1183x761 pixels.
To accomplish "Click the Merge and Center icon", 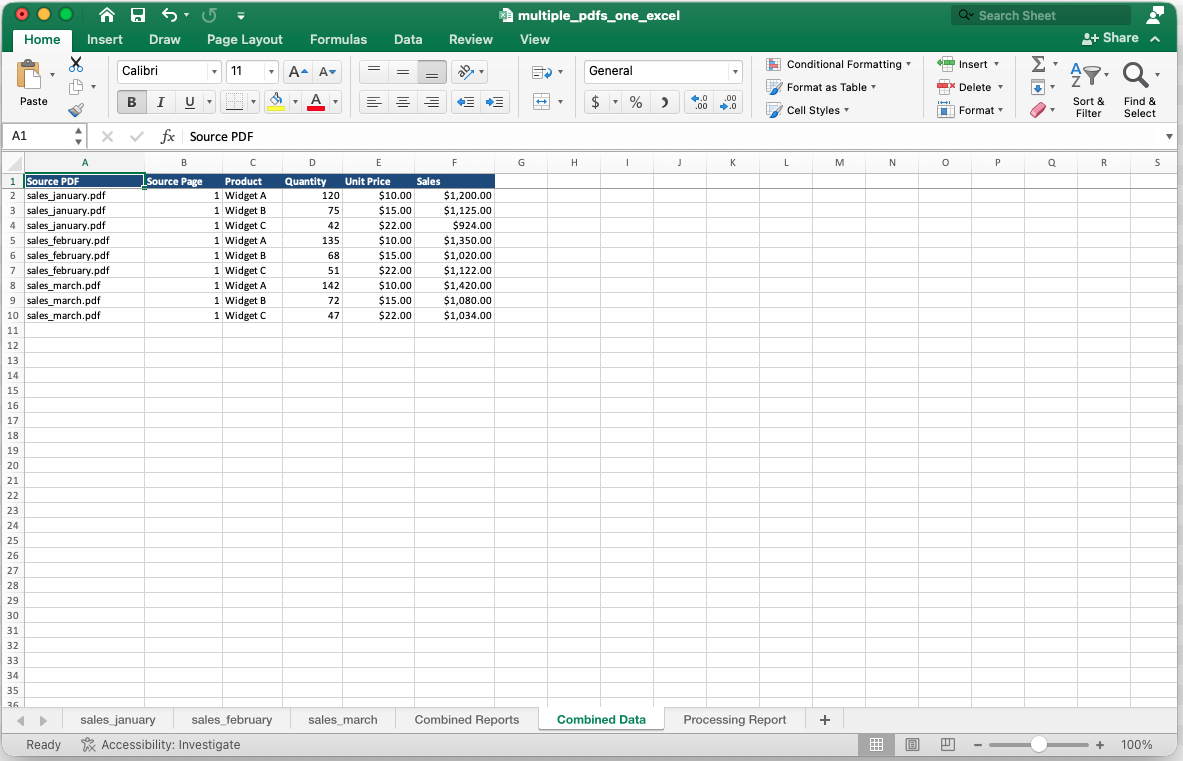I will tap(542, 102).
